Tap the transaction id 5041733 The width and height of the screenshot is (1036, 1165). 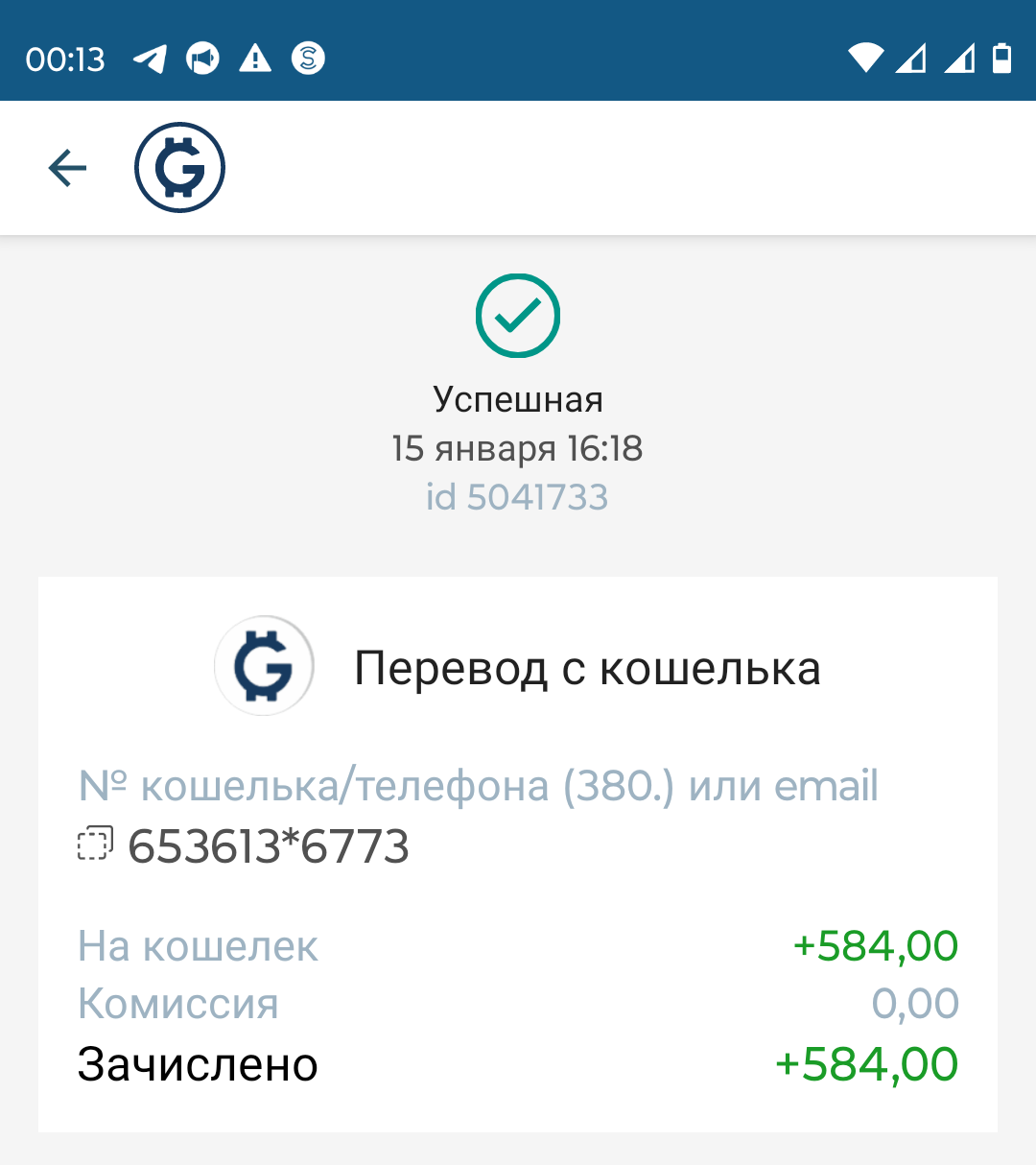[517, 497]
